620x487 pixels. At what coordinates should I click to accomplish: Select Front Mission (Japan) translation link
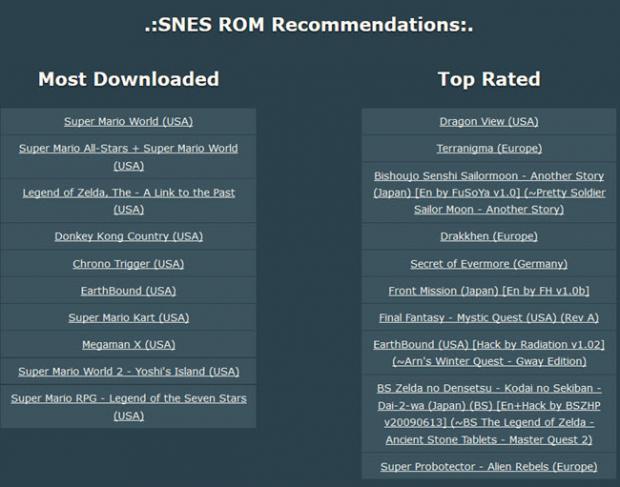pos(489,291)
